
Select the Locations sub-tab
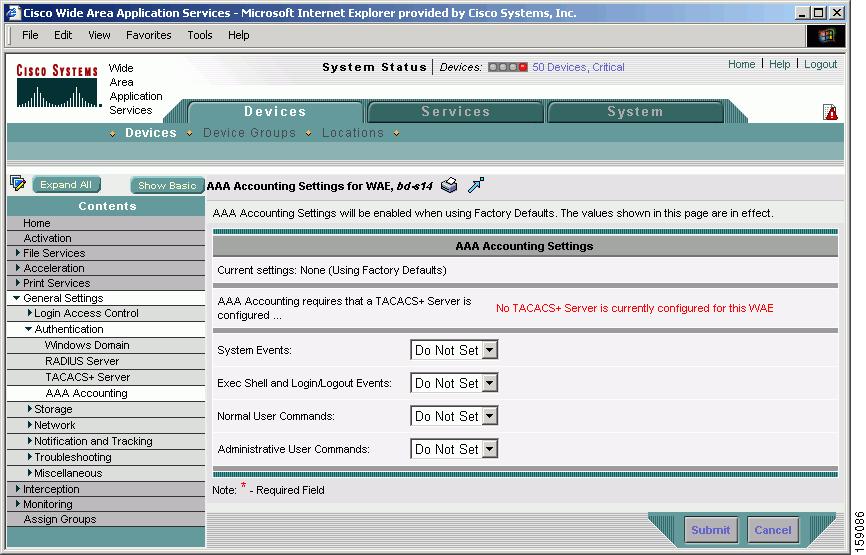(352, 133)
